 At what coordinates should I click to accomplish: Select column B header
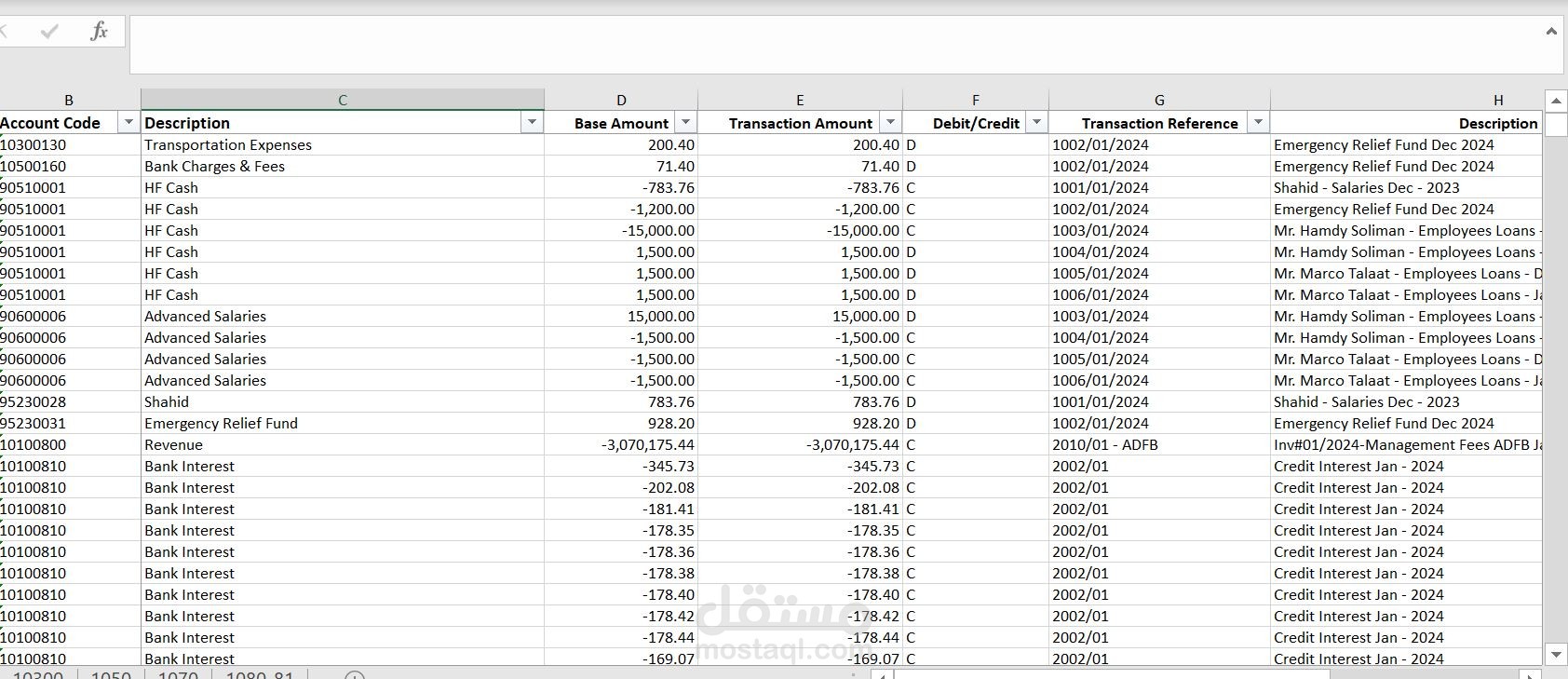pyautogui.click(x=69, y=100)
